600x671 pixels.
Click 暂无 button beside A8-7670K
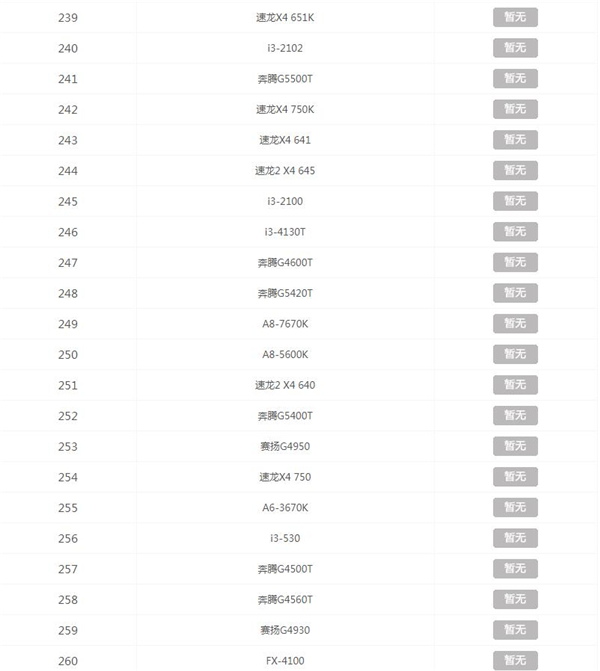pyautogui.click(x=515, y=323)
